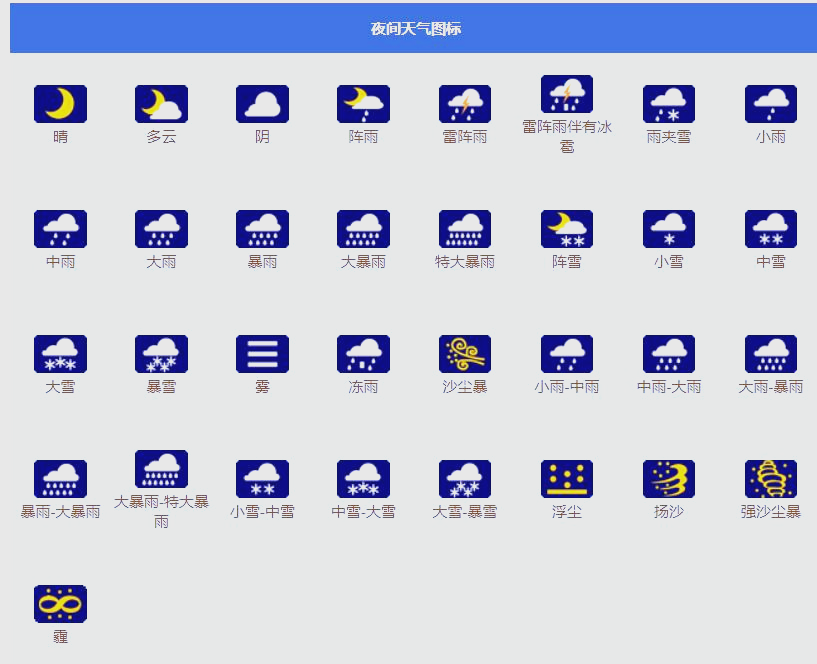Image resolution: width=817 pixels, height=664 pixels.
Task: Click the 阴 overcast cloud icon
Action: pyautogui.click(x=263, y=104)
